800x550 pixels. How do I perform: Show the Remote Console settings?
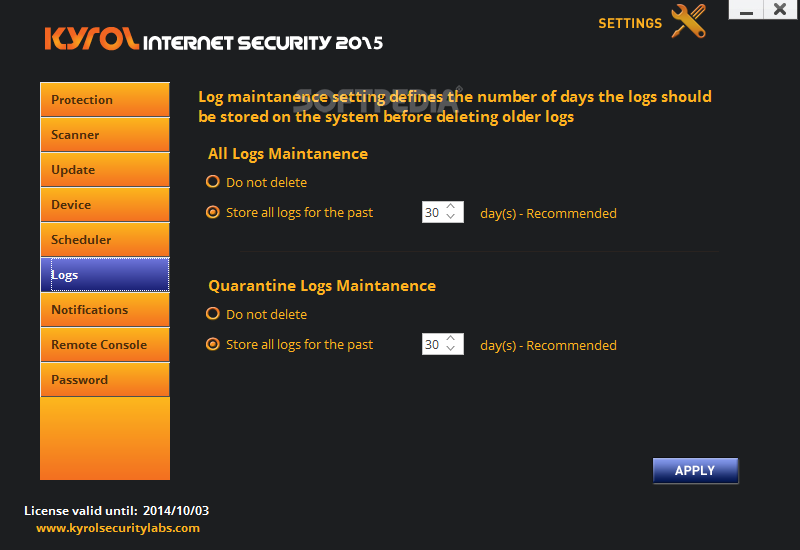pos(105,344)
